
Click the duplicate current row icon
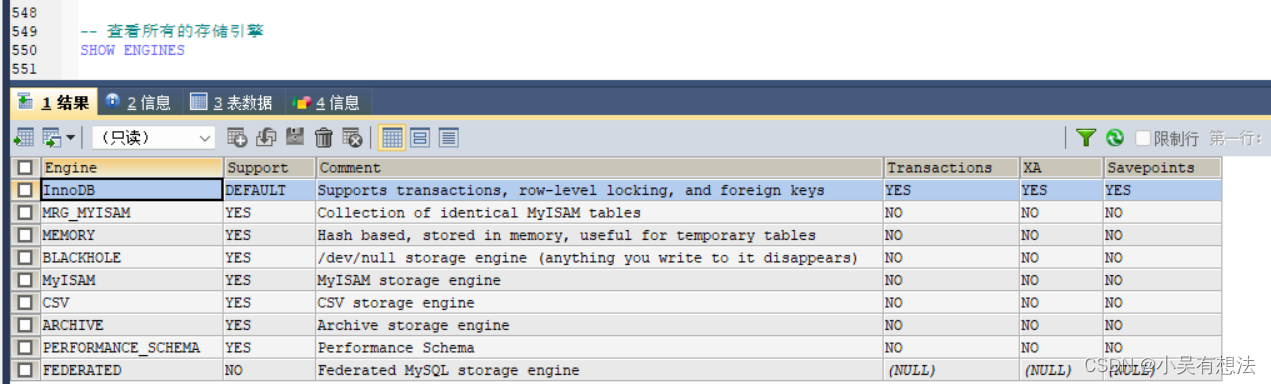tap(266, 137)
